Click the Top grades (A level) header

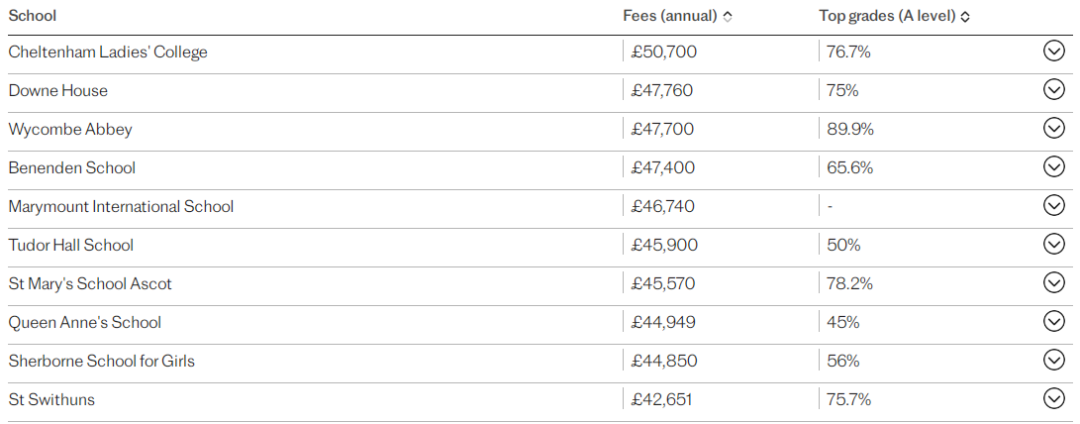coord(887,16)
